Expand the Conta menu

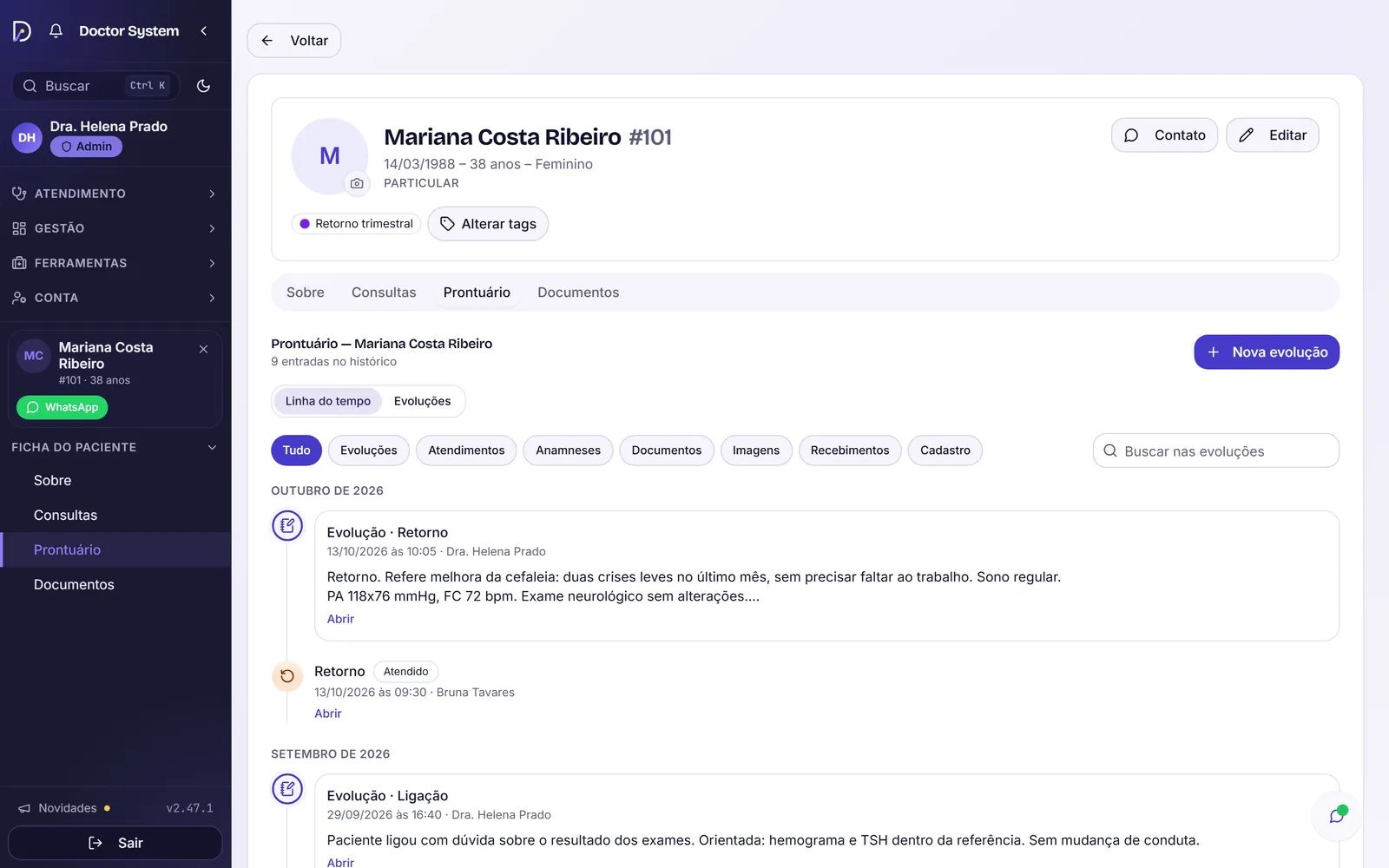[x=115, y=298]
